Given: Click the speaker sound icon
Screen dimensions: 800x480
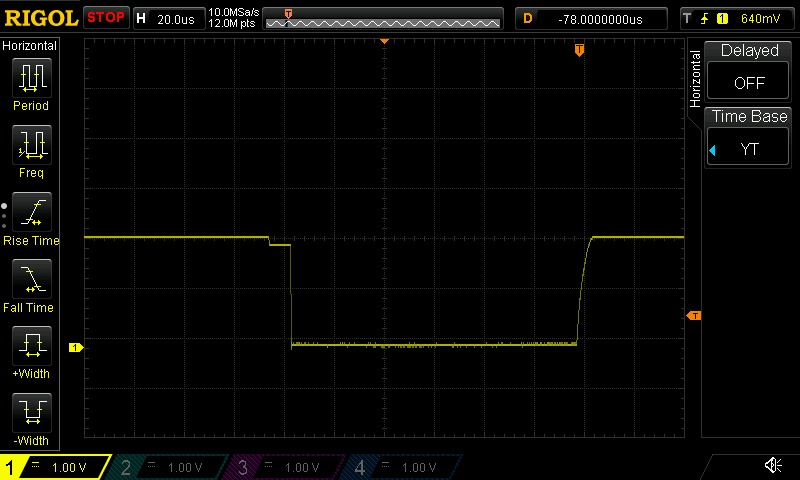Looking at the screenshot, I should (x=773, y=466).
